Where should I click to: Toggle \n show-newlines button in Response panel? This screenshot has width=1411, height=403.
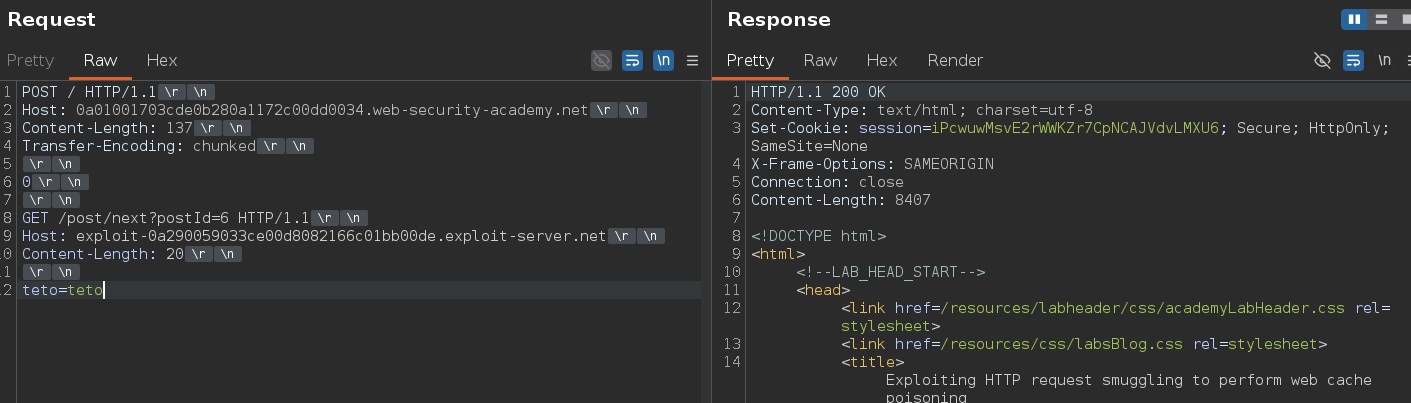coord(1384,60)
